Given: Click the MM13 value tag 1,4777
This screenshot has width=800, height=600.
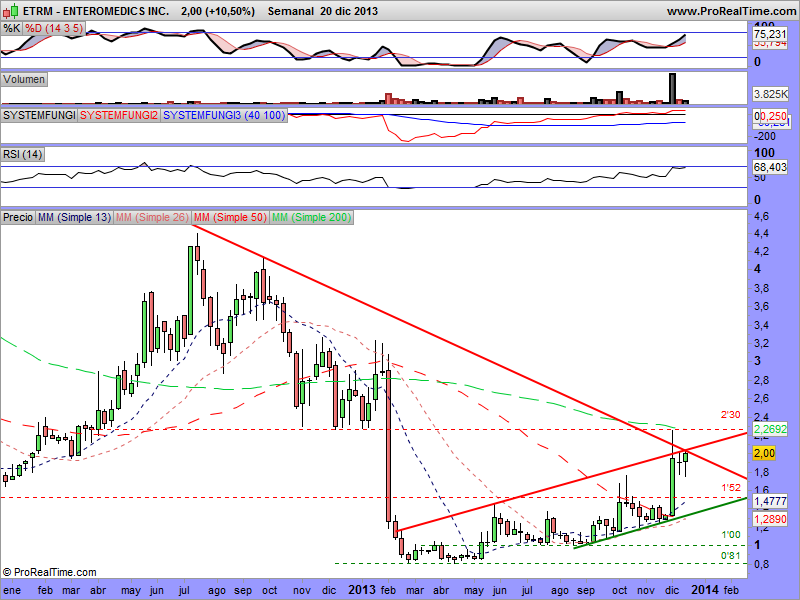Looking at the screenshot, I should [x=770, y=501].
